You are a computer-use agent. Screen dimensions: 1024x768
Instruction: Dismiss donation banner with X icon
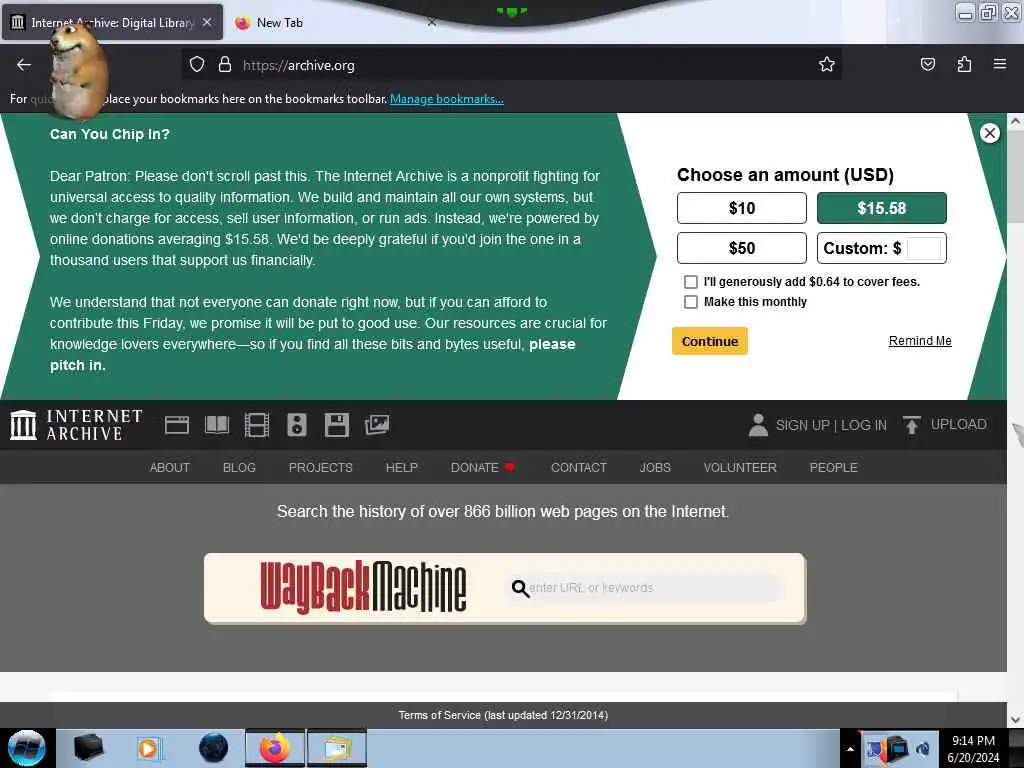click(989, 133)
